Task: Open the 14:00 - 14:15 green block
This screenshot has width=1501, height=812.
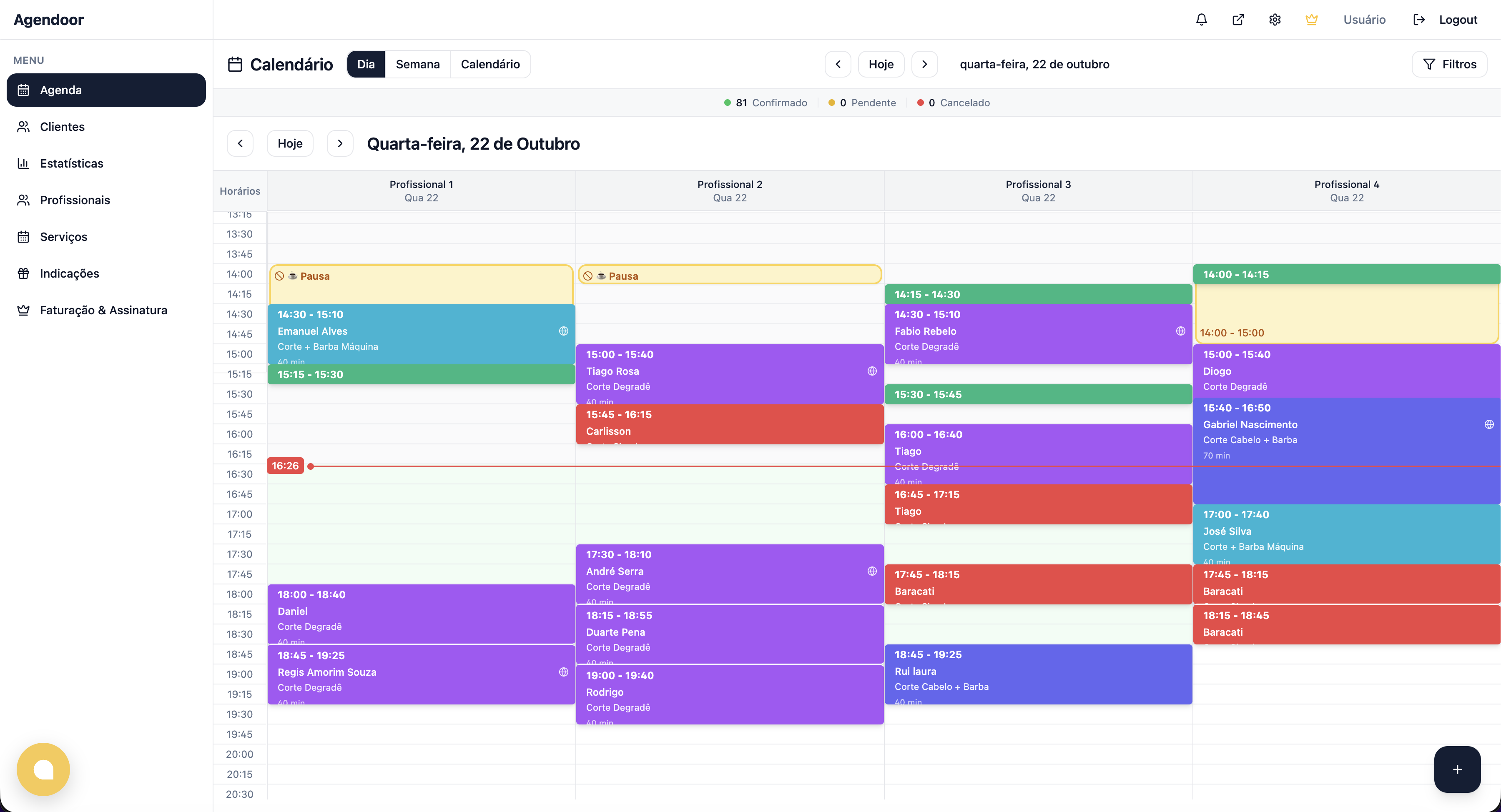Action: click(1347, 274)
